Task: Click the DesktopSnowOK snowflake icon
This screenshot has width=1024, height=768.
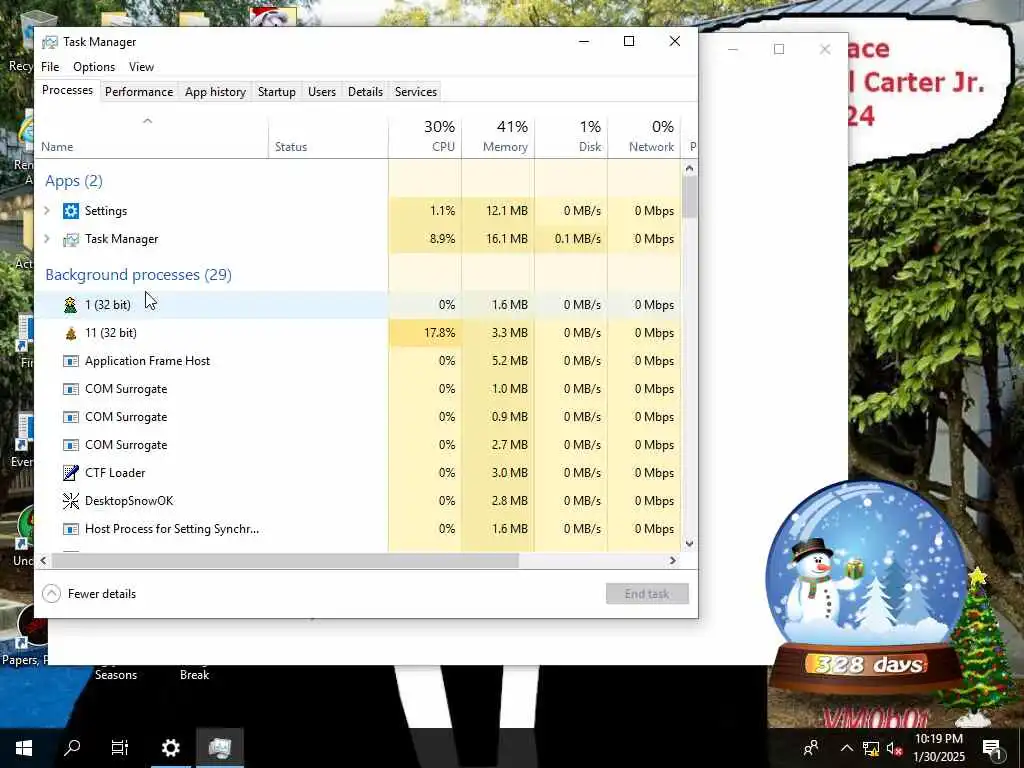Action: 71,501
